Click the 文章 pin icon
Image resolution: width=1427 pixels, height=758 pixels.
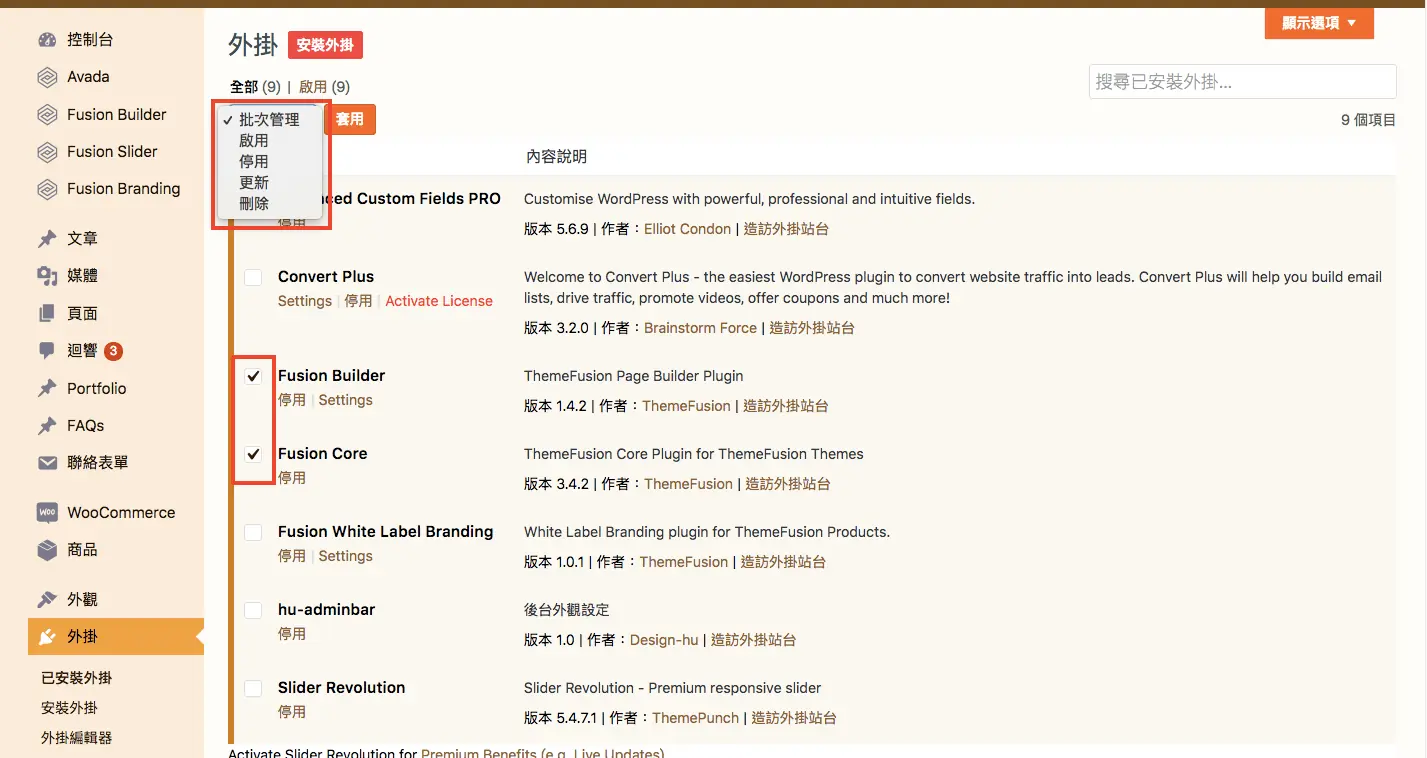47,239
